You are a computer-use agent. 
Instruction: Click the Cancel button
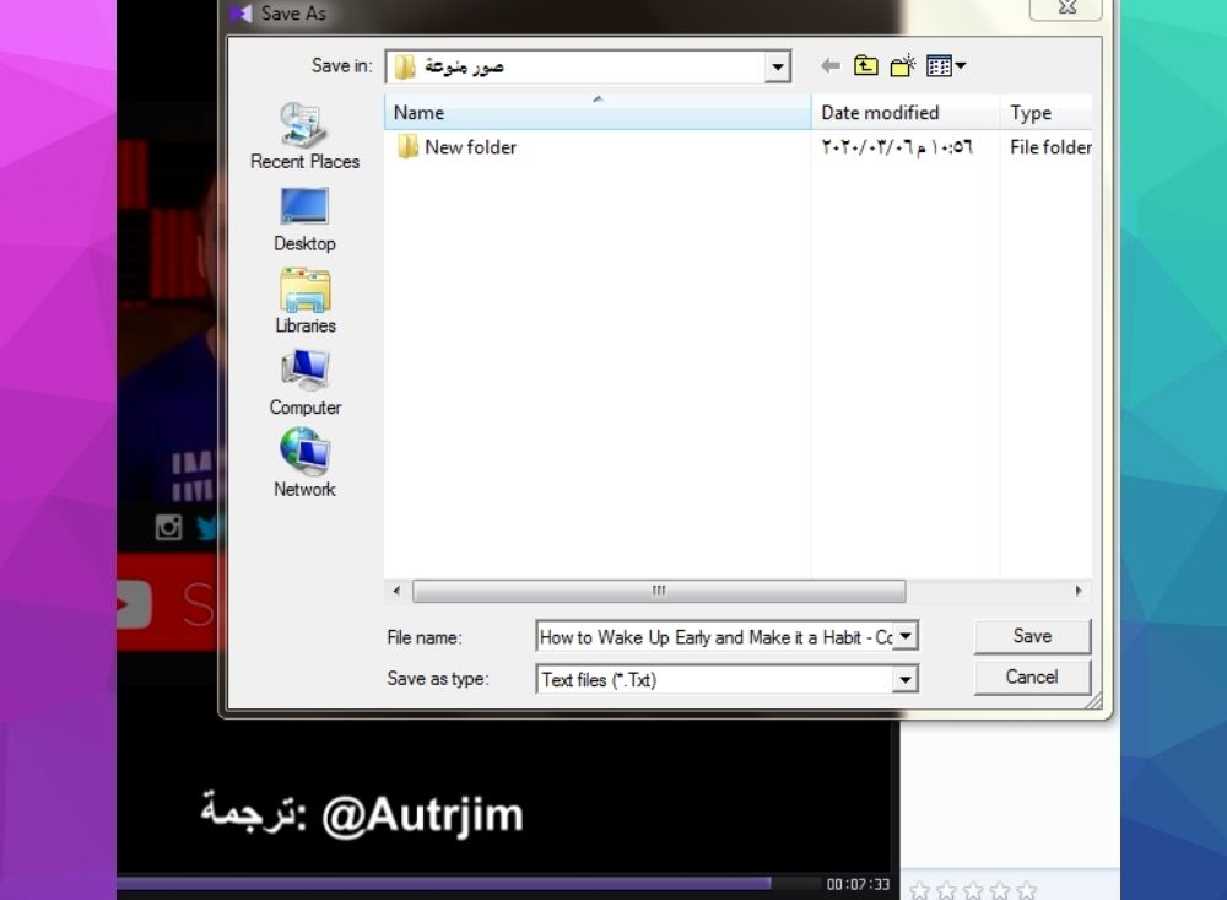coord(1032,677)
